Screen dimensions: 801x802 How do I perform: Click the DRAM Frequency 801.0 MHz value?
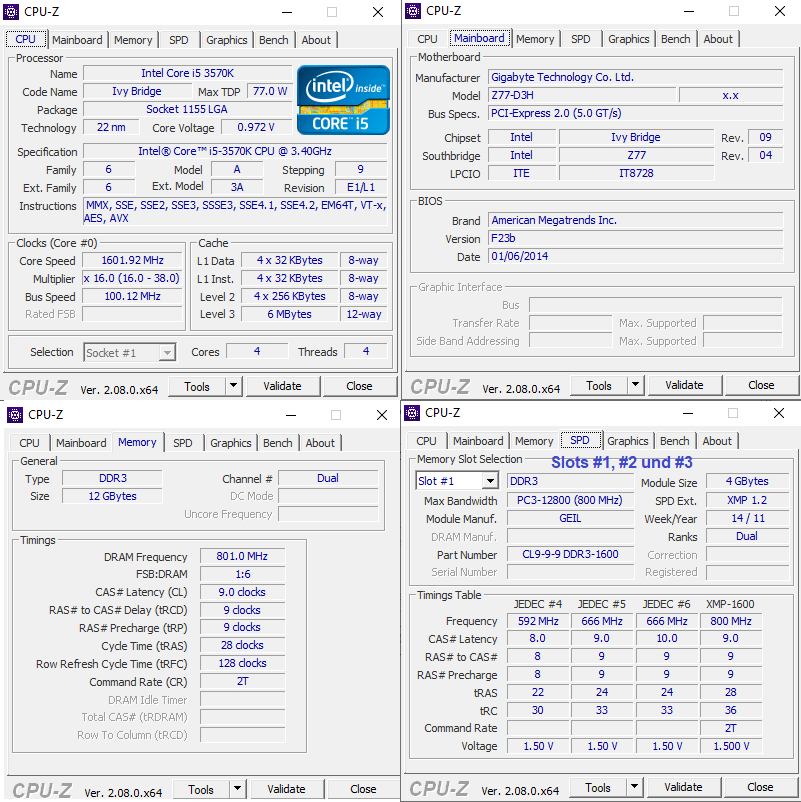coord(242,556)
